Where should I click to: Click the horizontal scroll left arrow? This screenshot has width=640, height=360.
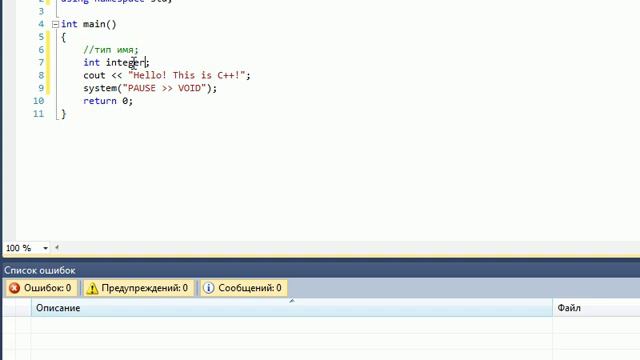pyautogui.click(x=57, y=247)
